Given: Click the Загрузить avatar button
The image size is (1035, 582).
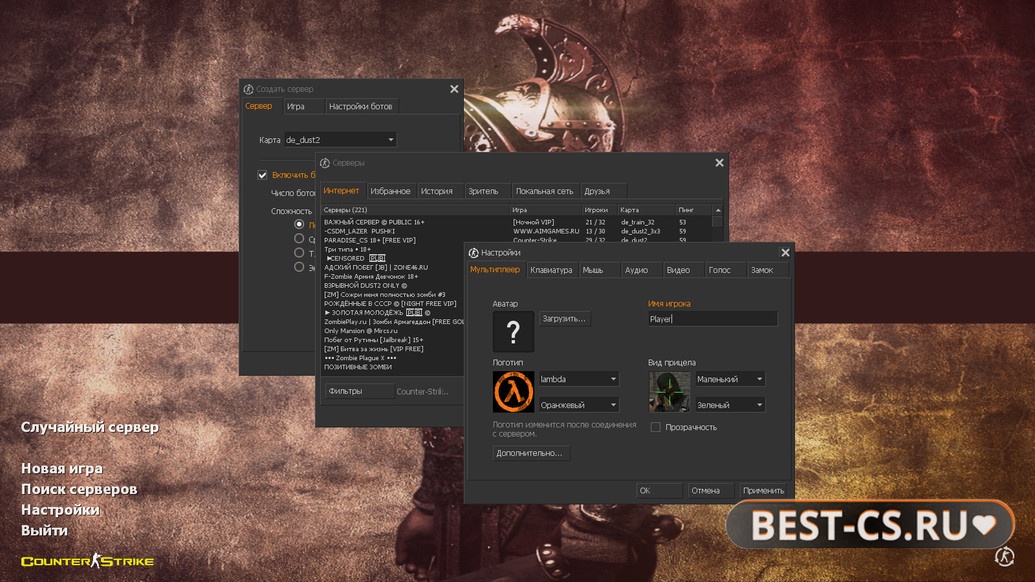Looking at the screenshot, I should point(564,319).
